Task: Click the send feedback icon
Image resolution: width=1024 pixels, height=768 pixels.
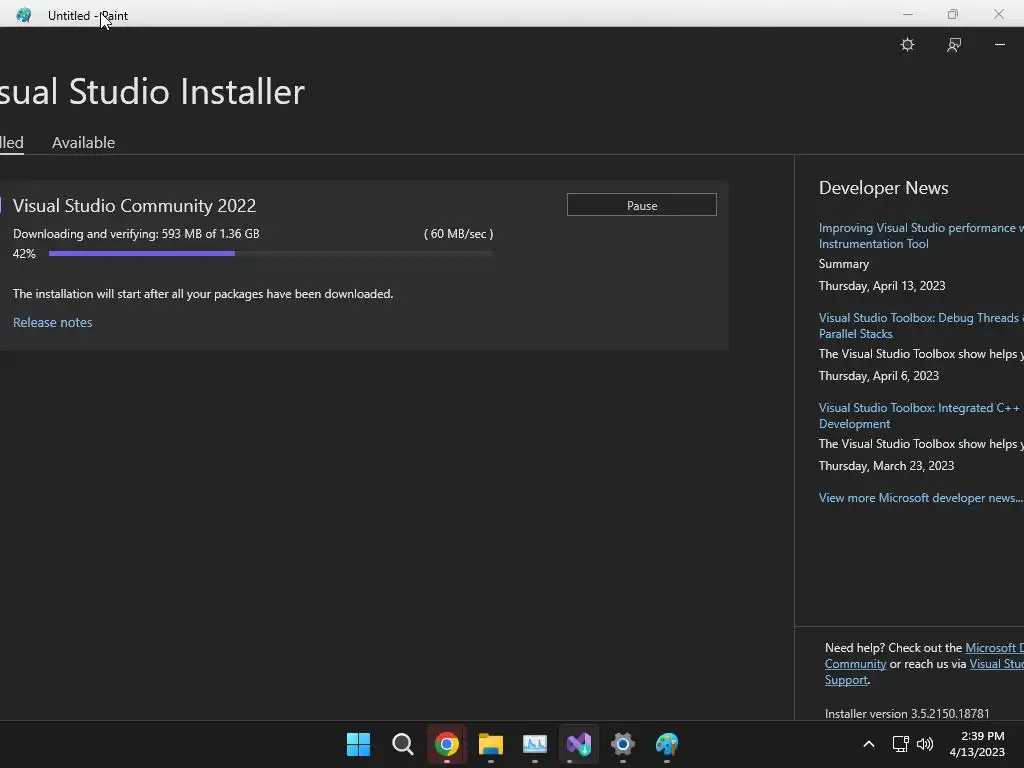Action: (953, 44)
